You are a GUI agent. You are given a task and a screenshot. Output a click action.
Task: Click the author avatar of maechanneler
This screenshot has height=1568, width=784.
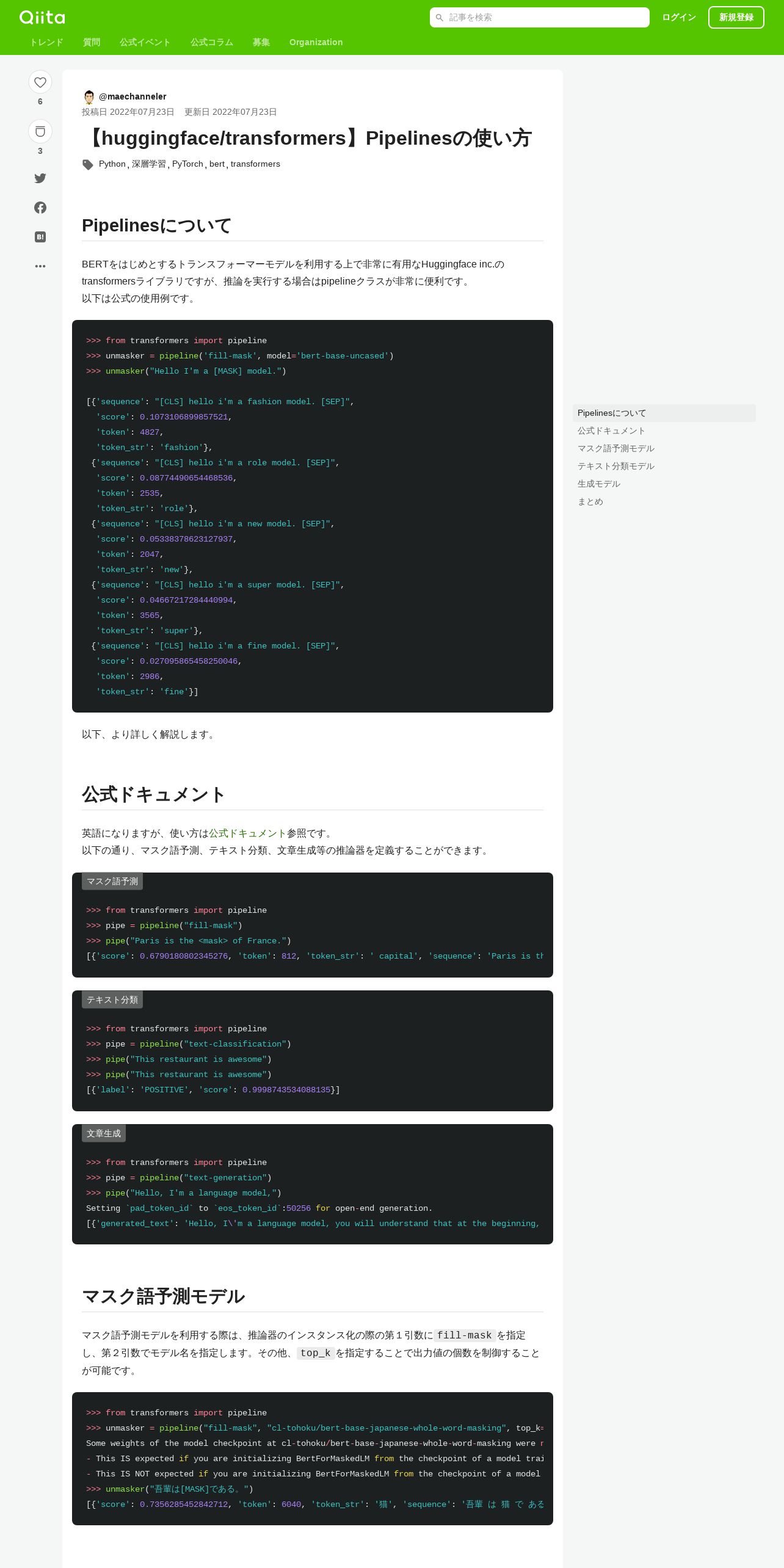click(x=89, y=96)
